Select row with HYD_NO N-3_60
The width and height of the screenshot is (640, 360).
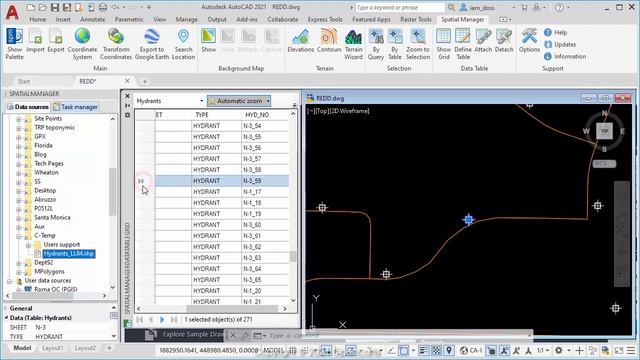coord(222,224)
